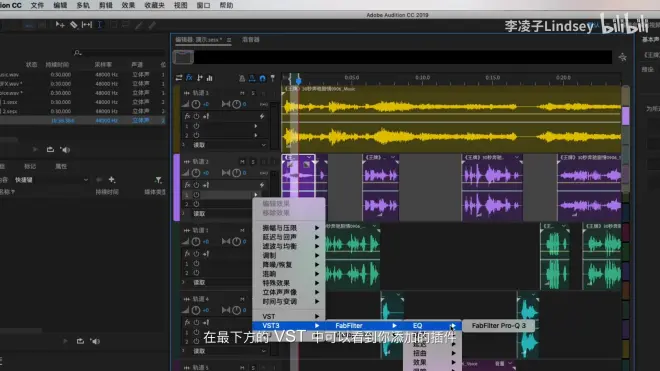Click the 帮助 menu
This screenshot has width=660, height=371.
226,5
